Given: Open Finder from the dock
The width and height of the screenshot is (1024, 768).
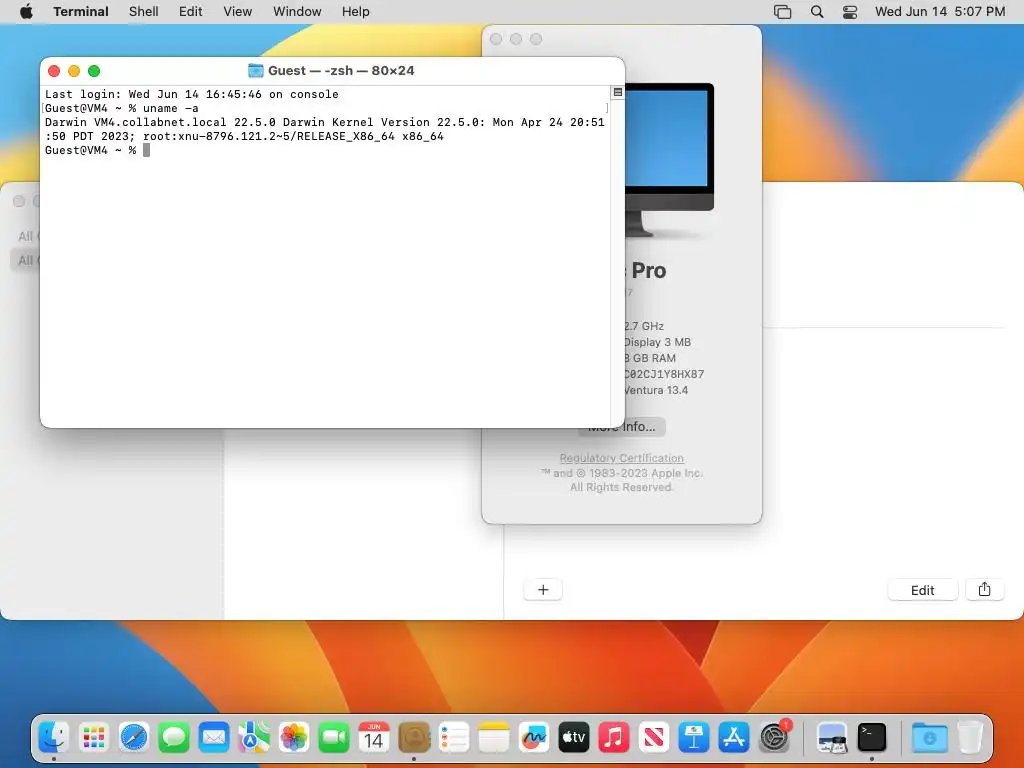Looking at the screenshot, I should [x=54, y=737].
